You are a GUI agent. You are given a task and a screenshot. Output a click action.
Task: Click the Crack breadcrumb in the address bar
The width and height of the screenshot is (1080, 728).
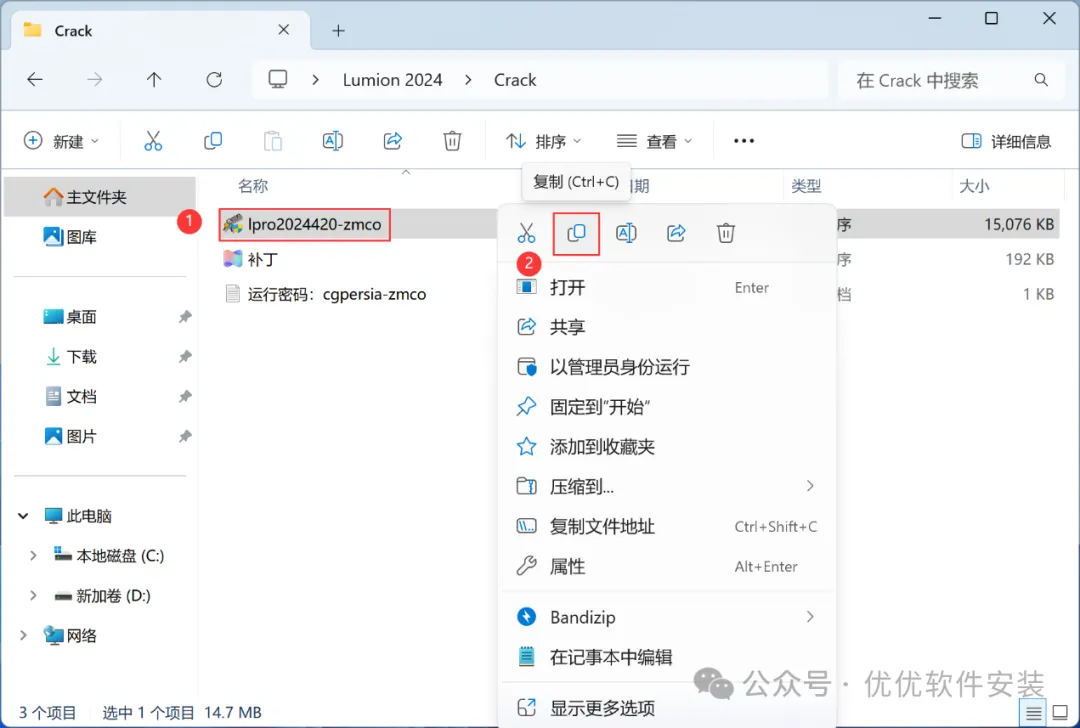(x=515, y=80)
